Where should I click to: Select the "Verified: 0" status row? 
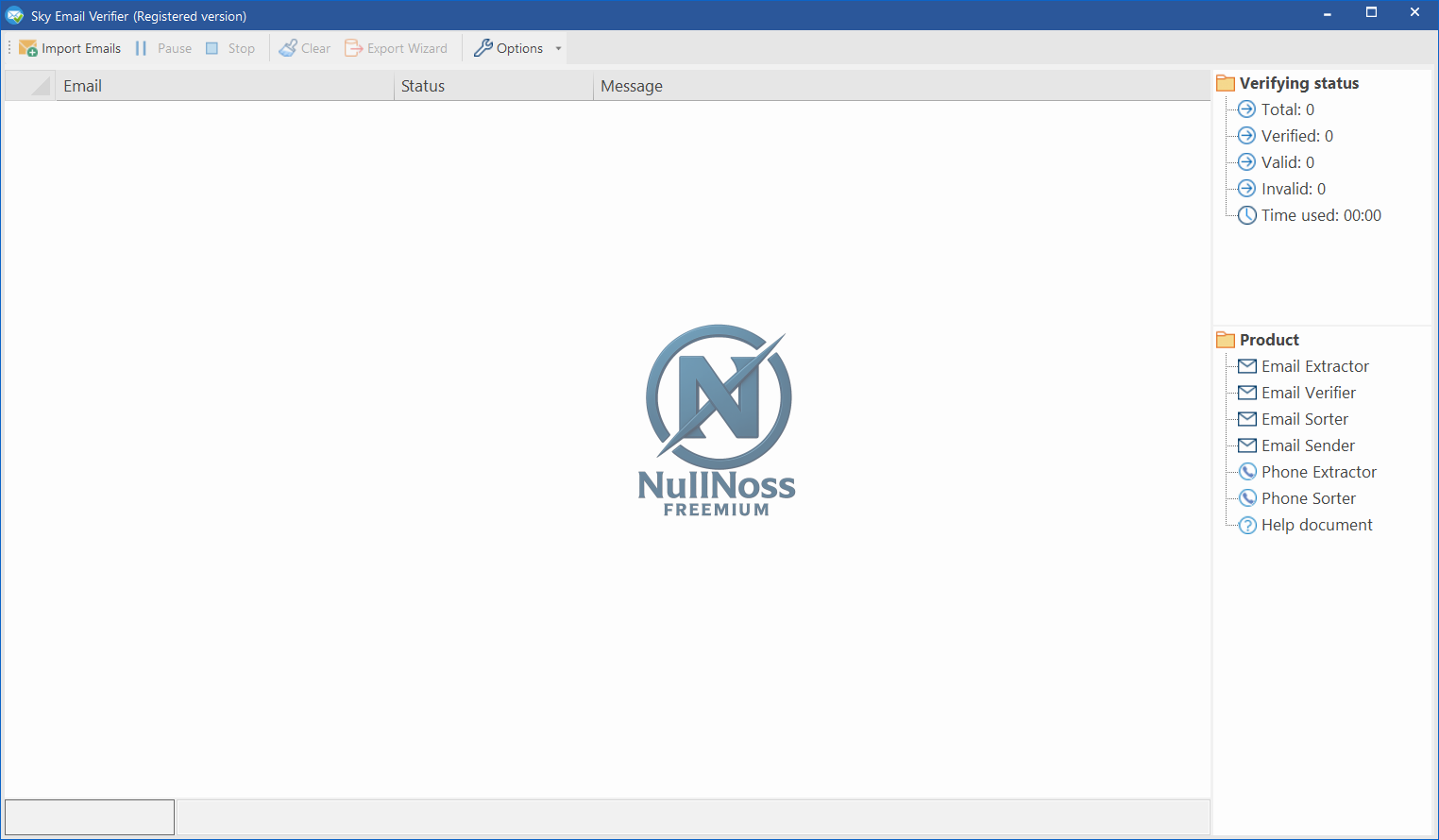pyautogui.click(x=1297, y=136)
